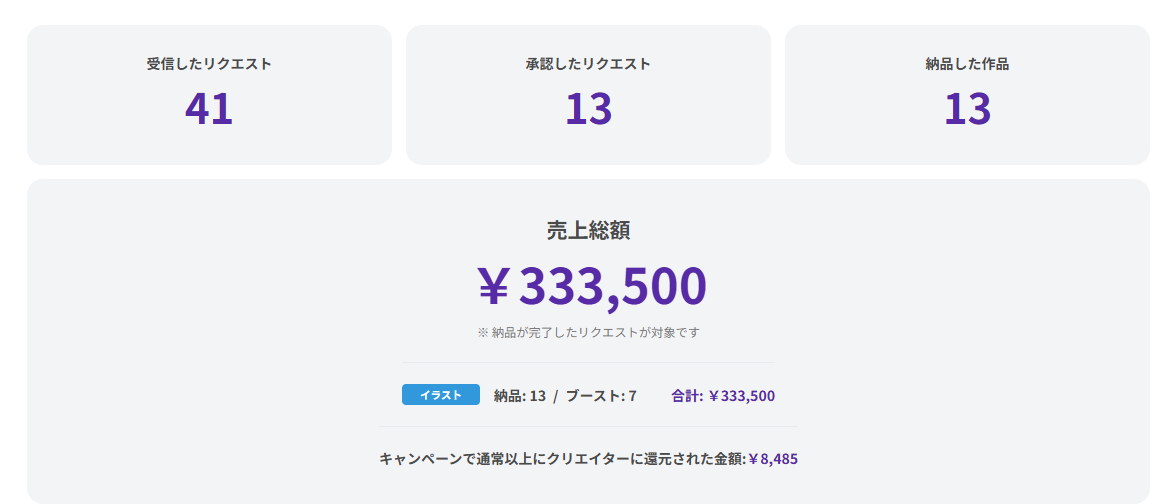Select the approved requests count 13
Image resolution: width=1174 pixels, height=504 pixels.
pos(588,109)
